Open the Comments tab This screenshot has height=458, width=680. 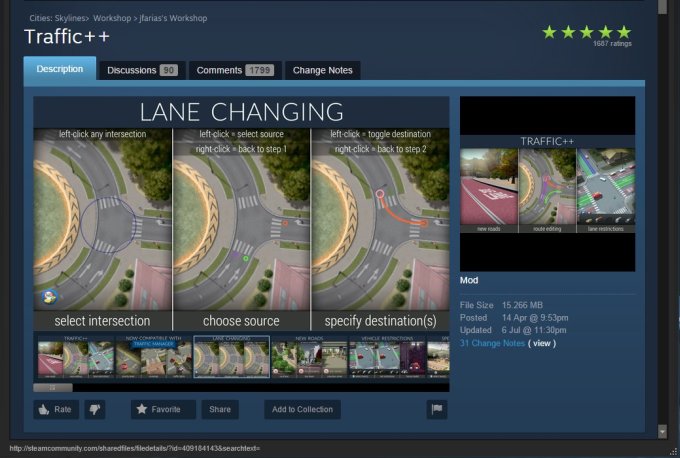click(235, 70)
